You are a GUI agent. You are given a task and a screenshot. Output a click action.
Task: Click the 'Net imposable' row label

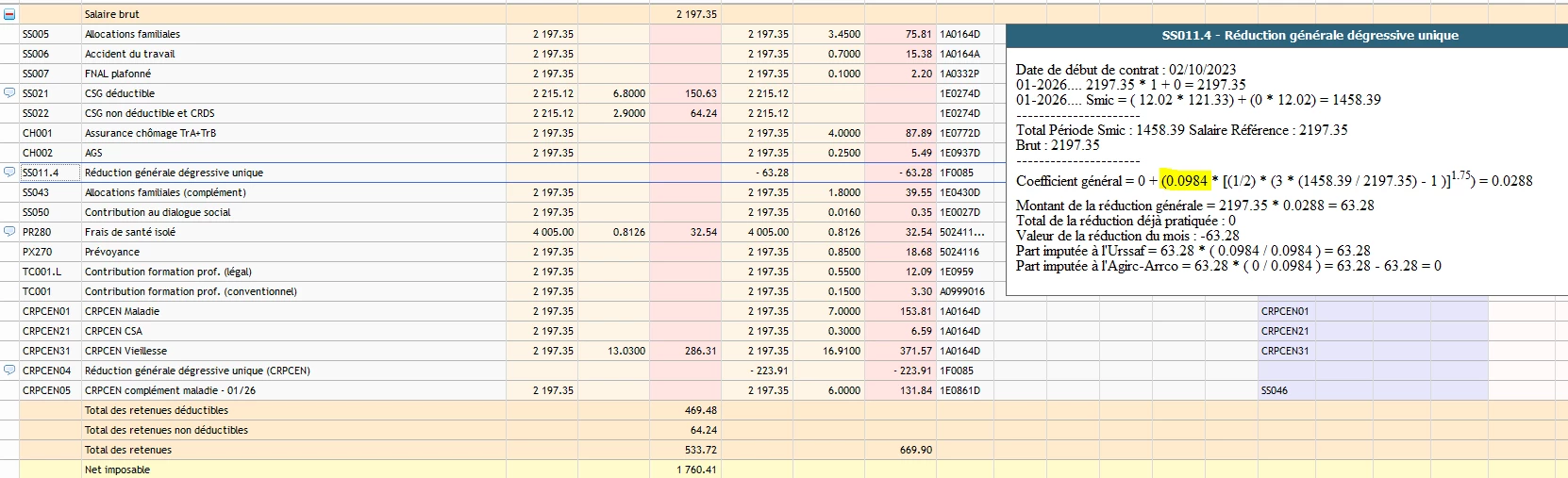(117, 470)
